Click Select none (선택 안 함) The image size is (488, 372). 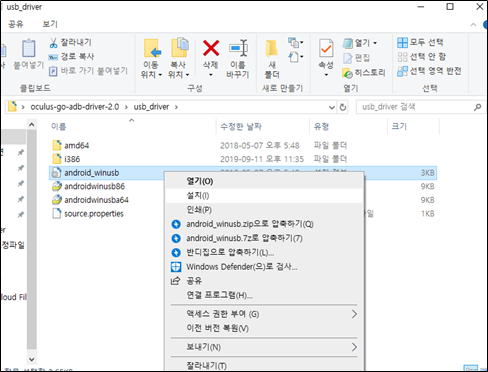[422, 57]
